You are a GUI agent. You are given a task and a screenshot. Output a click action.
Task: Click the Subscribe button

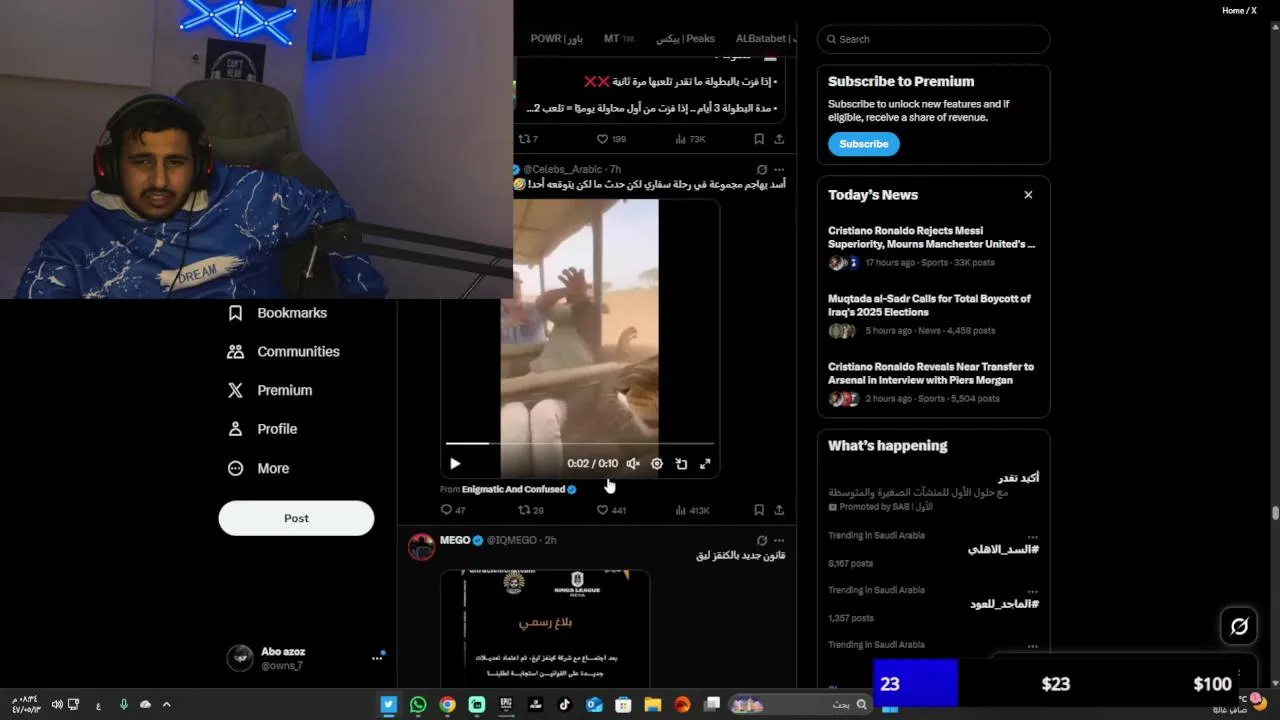[x=864, y=144]
